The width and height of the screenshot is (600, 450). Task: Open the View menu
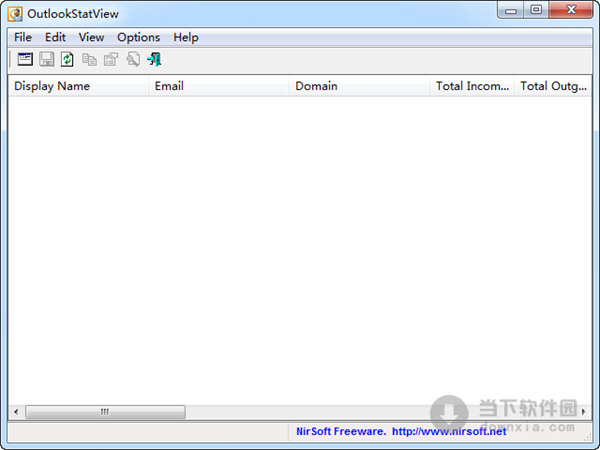click(91, 38)
